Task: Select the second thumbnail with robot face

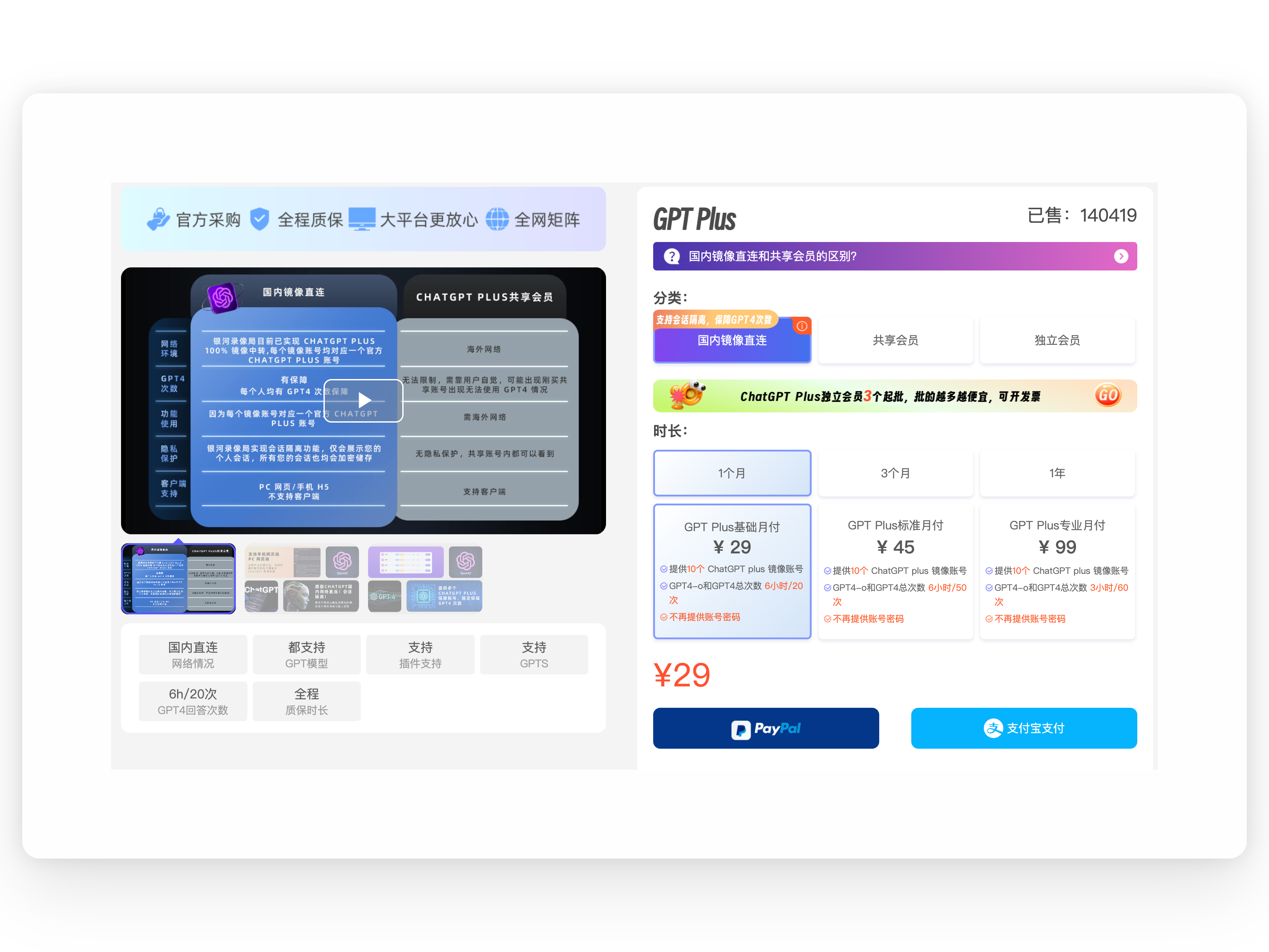Action: 302,579
